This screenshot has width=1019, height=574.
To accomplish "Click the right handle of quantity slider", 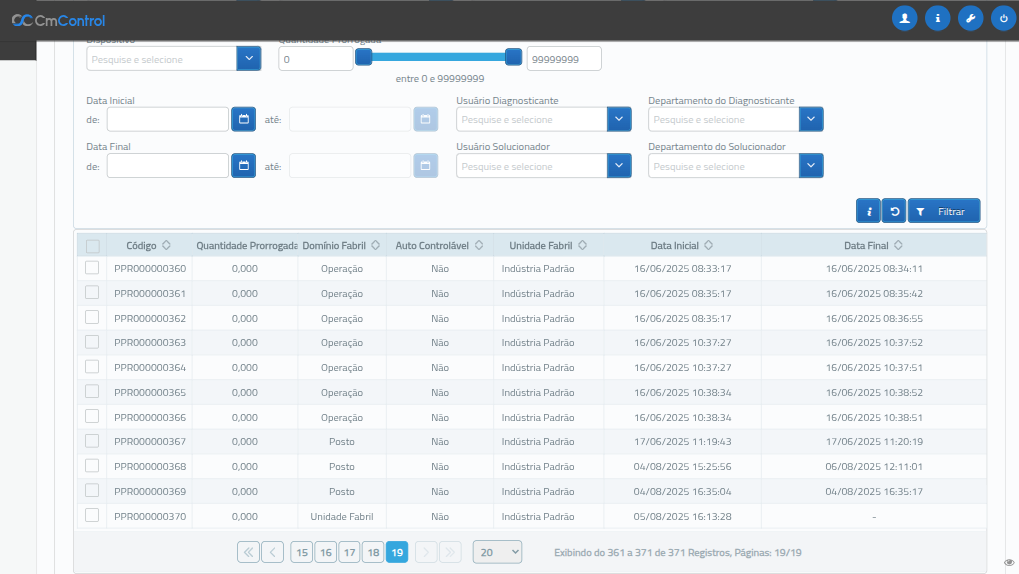I will click(x=513, y=57).
